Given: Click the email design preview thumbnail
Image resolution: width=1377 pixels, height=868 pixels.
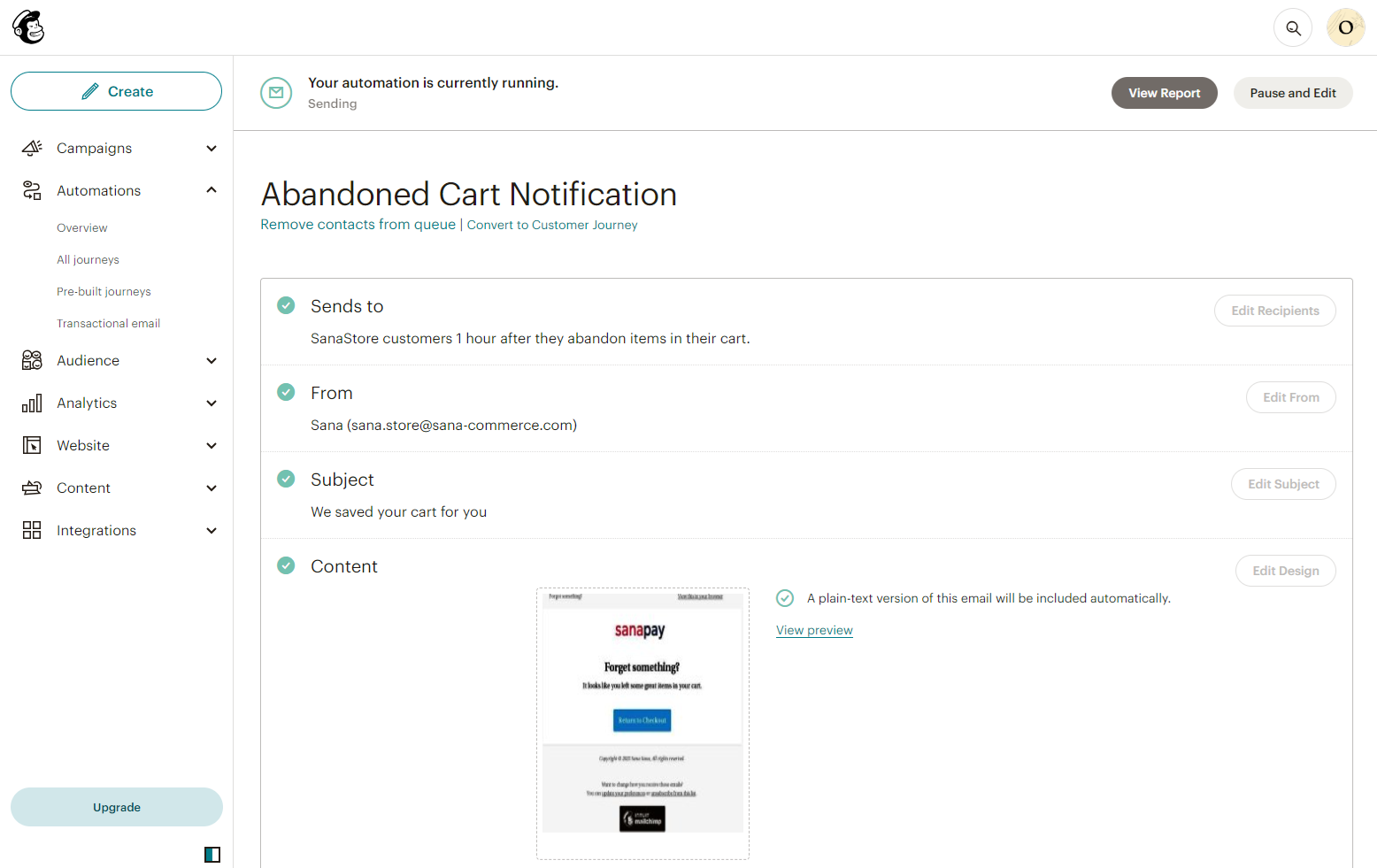Looking at the screenshot, I should 642,723.
